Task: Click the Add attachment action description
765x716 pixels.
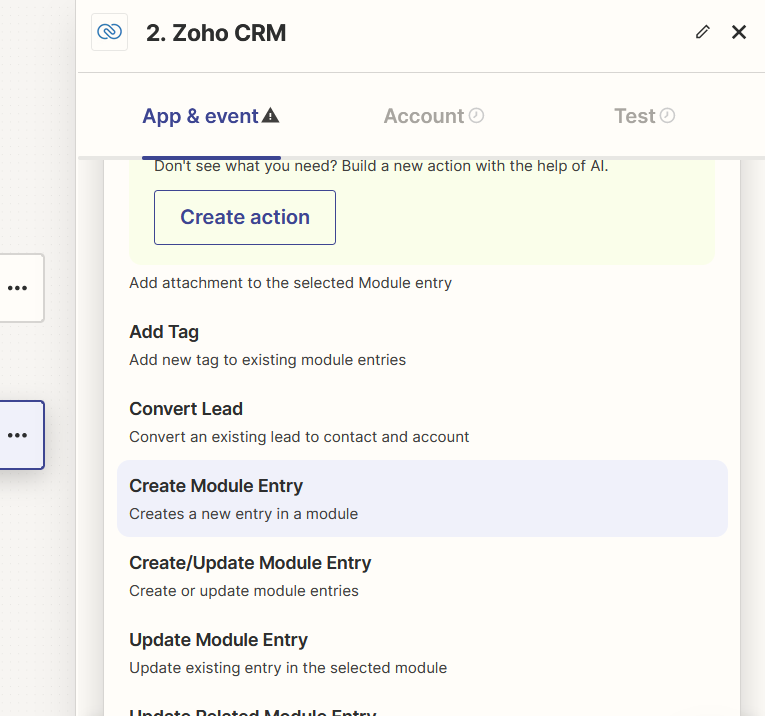Action: point(290,283)
